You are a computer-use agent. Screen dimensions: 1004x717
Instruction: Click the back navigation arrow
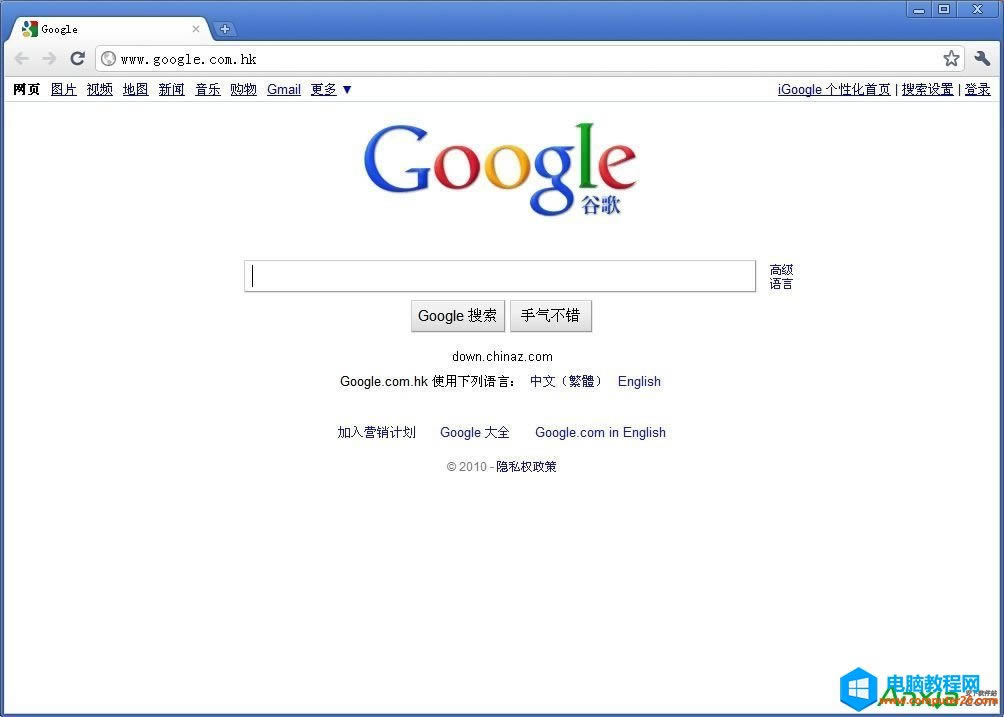[21, 58]
